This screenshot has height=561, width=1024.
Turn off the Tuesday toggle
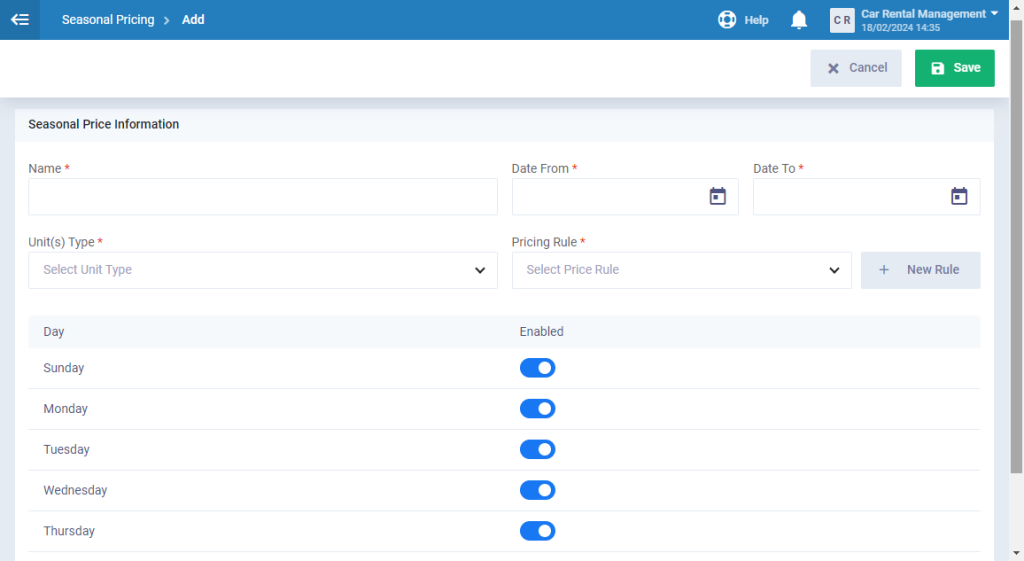point(537,449)
